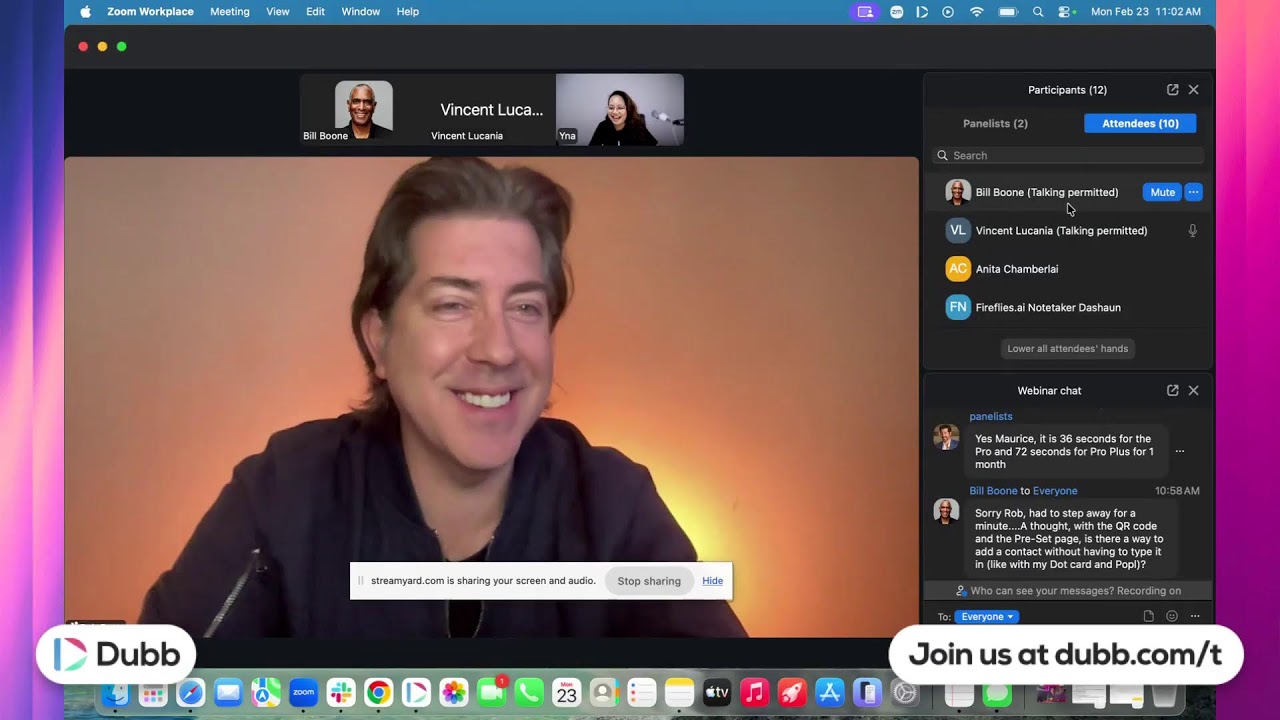The width and height of the screenshot is (1280, 720).
Task: Hide the screen sharing notification bar
Action: (x=712, y=581)
